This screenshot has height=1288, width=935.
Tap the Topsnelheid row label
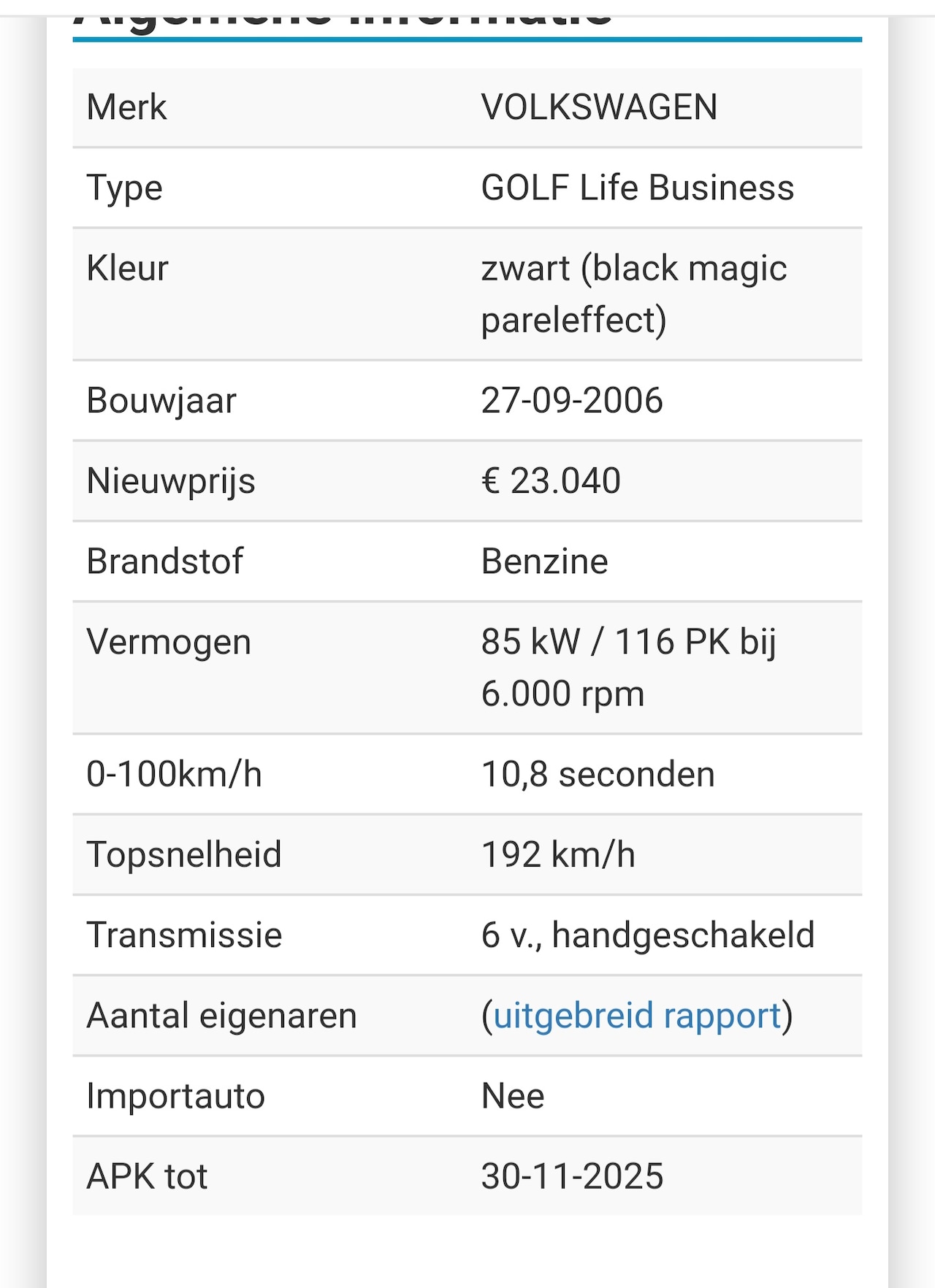click(184, 854)
